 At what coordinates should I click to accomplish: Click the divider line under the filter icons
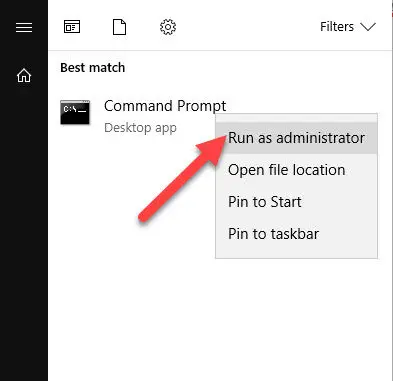(x=220, y=50)
